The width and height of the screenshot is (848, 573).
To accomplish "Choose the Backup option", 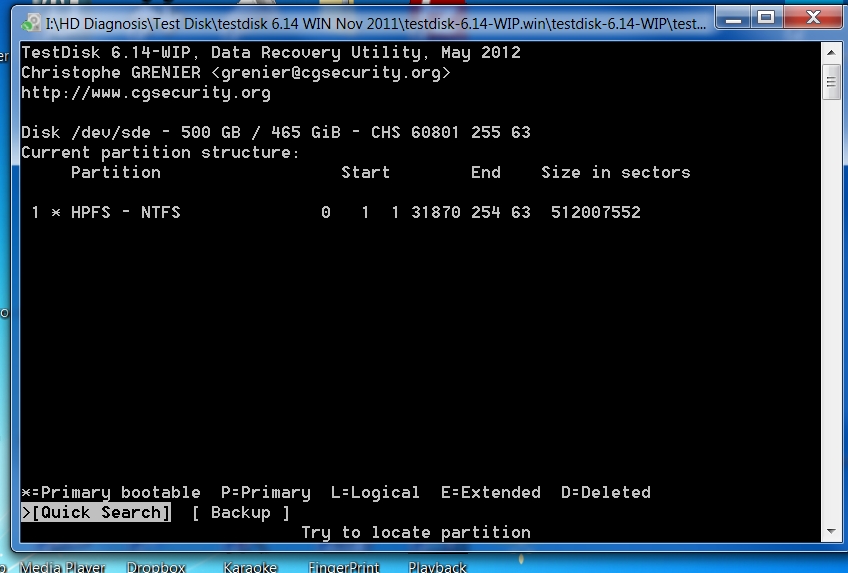I will click(x=241, y=512).
